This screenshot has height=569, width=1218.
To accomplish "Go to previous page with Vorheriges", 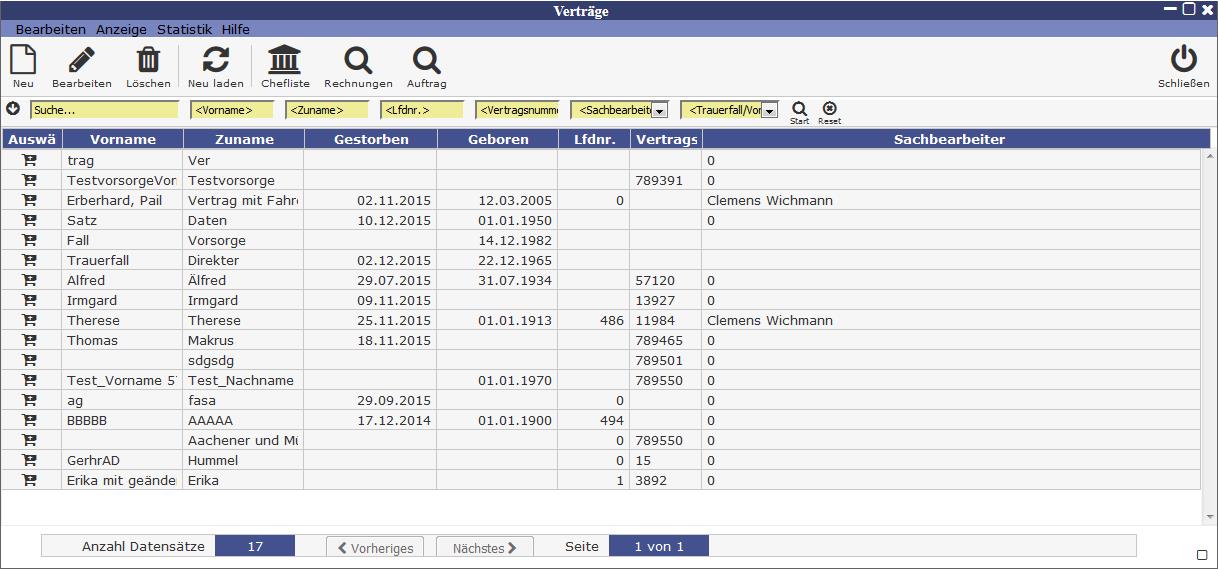I will click(x=375, y=547).
